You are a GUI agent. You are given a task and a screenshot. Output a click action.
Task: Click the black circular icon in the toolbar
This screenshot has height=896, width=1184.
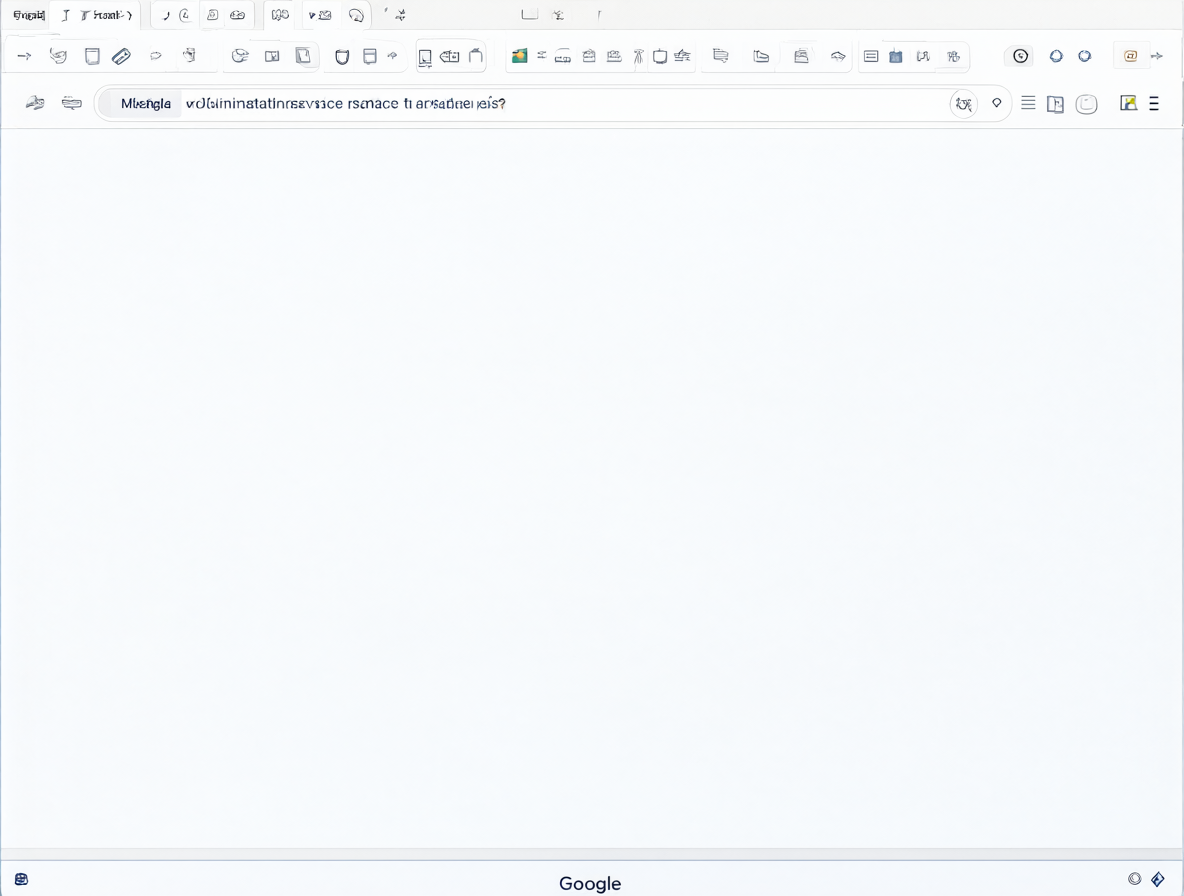pyautogui.click(x=1021, y=56)
